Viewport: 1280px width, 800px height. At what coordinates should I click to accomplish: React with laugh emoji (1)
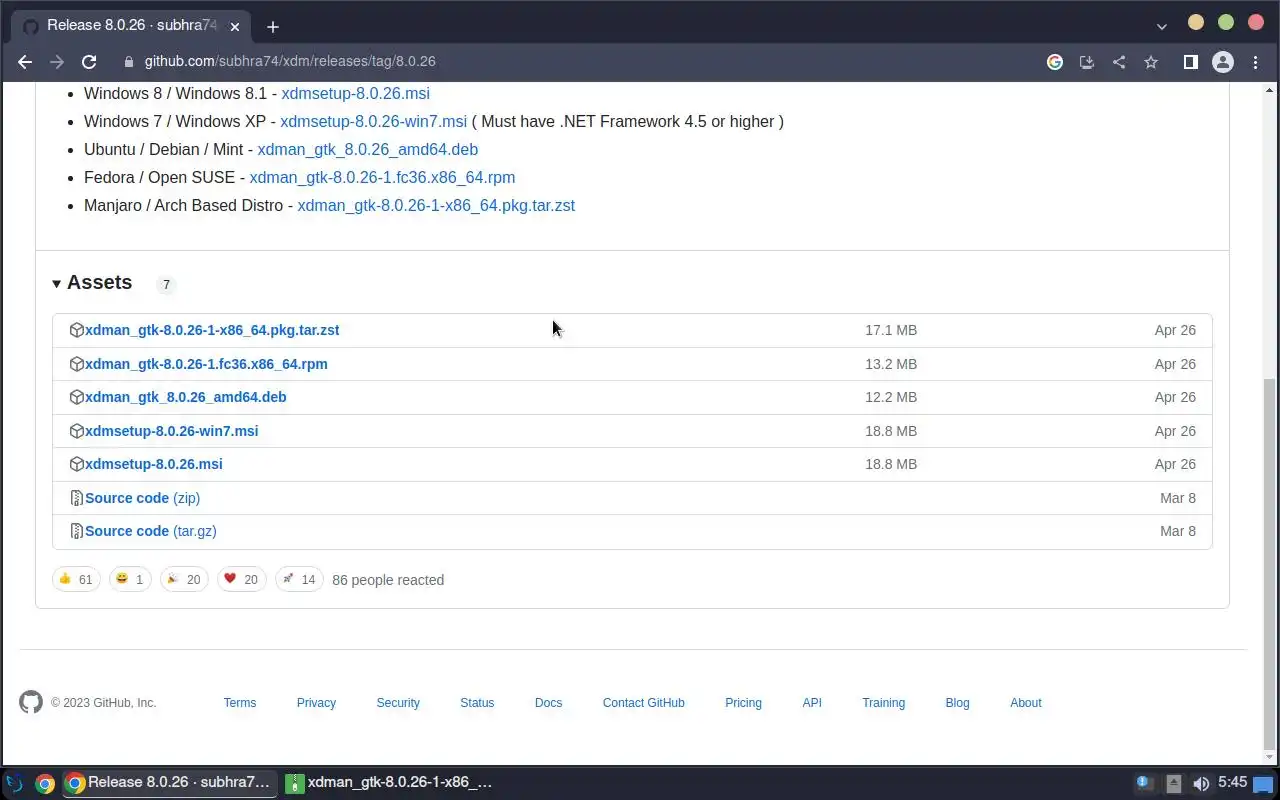pos(130,579)
